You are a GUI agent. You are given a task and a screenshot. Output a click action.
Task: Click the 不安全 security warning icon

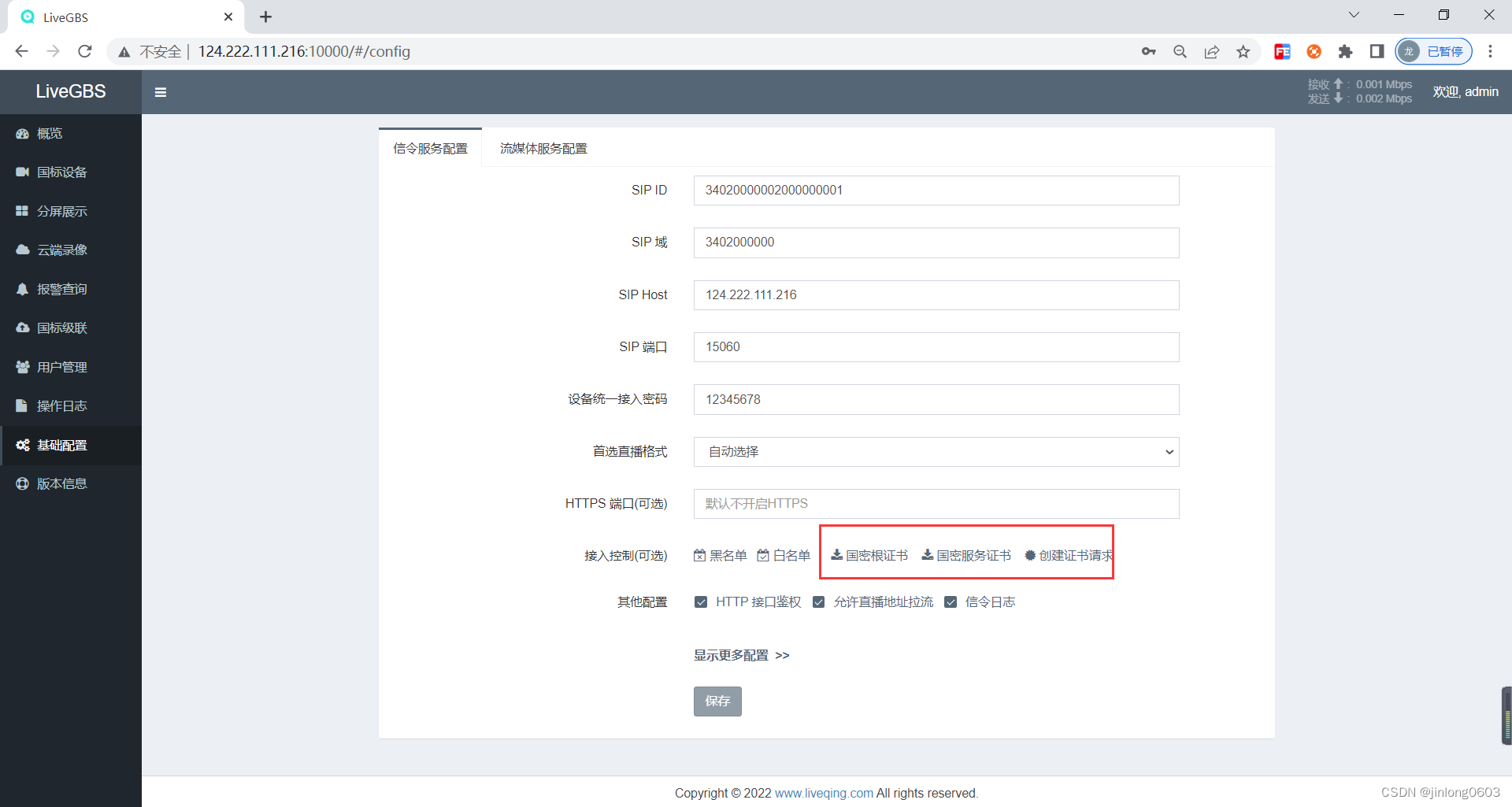(124, 52)
